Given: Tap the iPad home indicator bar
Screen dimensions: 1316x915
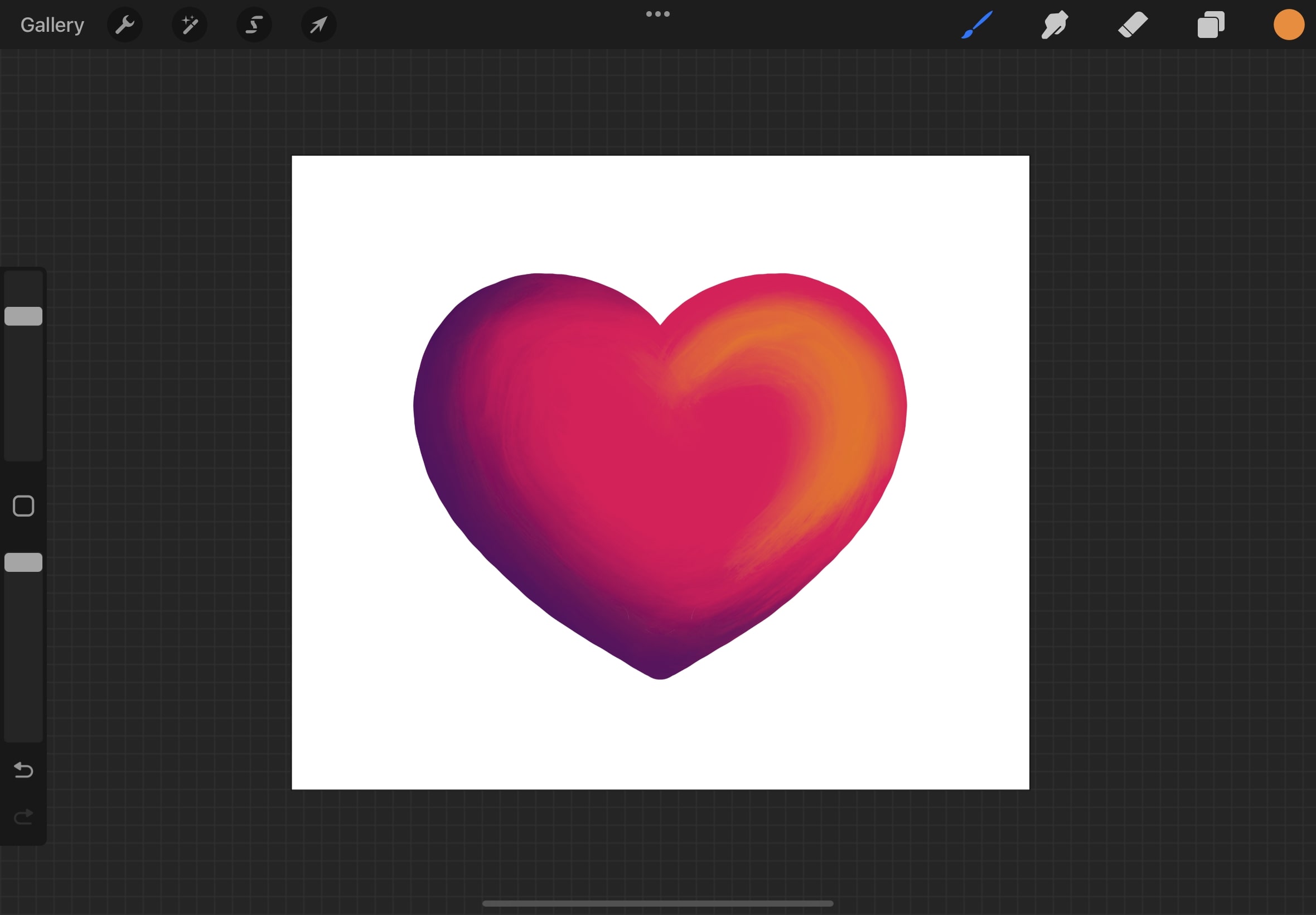Looking at the screenshot, I should [657, 903].
